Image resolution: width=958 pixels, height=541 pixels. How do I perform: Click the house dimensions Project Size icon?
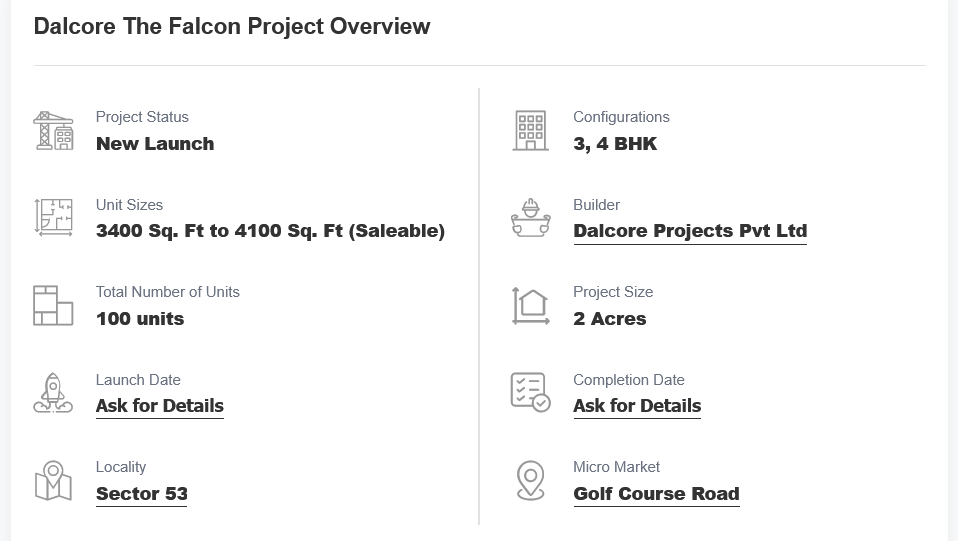(530, 305)
